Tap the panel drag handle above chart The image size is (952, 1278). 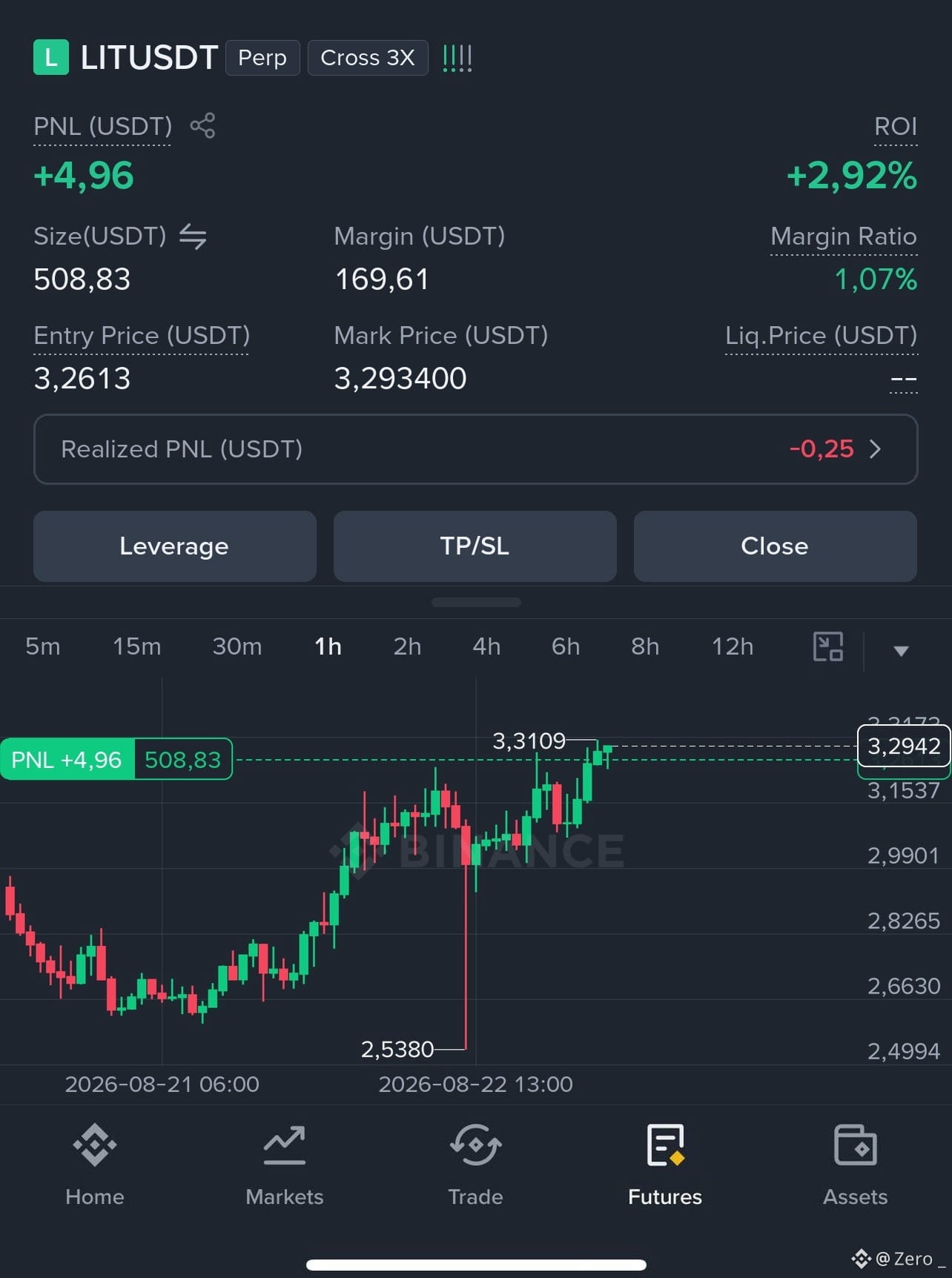[x=476, y=603]
